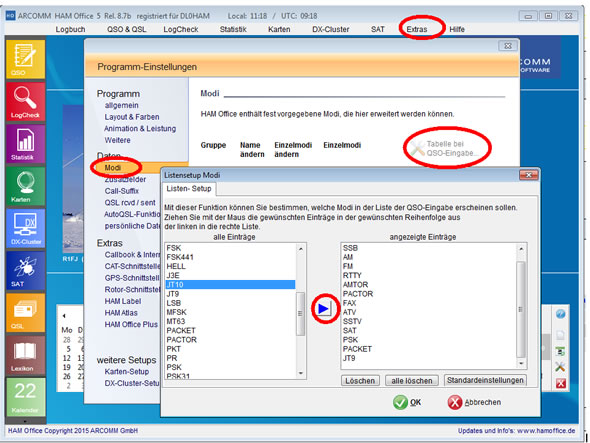This screenshot has height=443, width=590.
Task: Select Karten-Setup settings entry
Action: click(126, 372)
